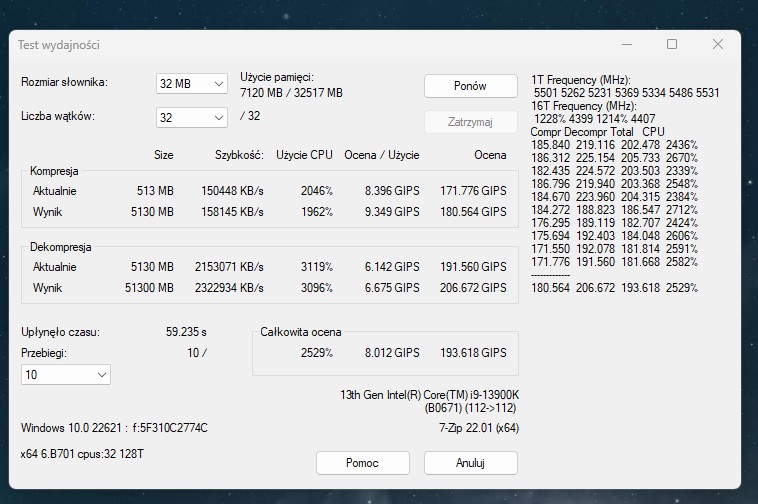Select the Liczba wątków label
The width and height of the screenshot is (758, 504).
coord(58,116)
